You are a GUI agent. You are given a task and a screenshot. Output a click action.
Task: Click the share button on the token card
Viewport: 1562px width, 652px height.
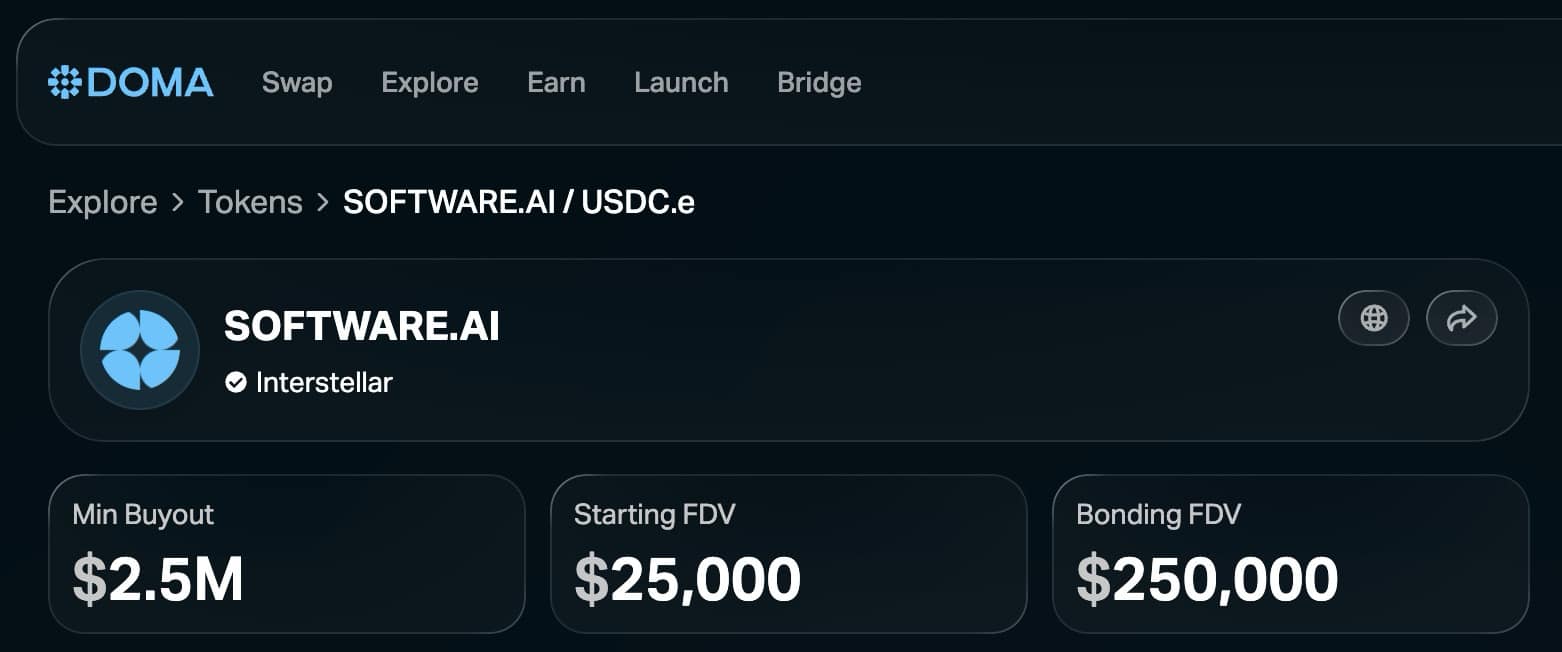(x=1461, y=318)
